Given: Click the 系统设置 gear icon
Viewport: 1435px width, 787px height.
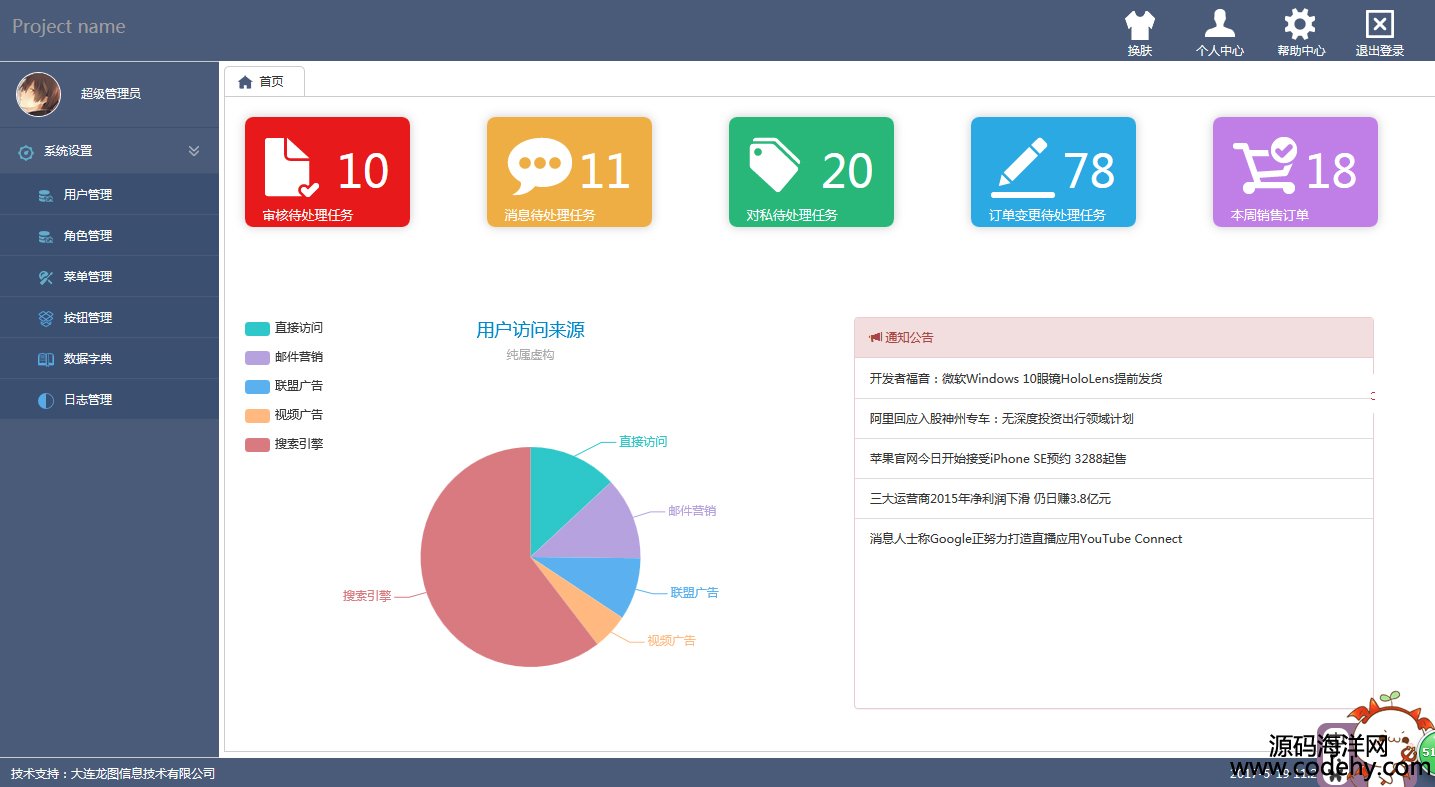Looking at the screenshot, I should (26, 152).
